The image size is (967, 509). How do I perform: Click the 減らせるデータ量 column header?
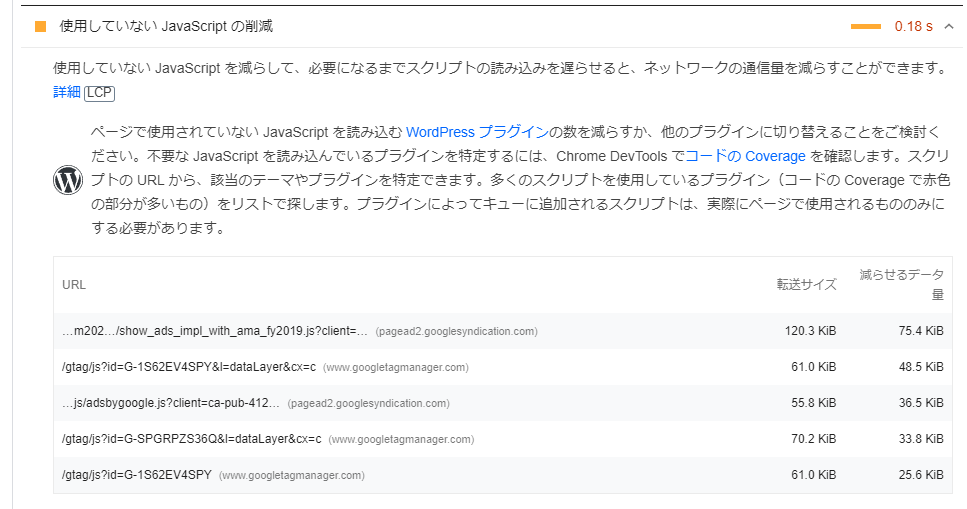pyautogui.click(x=902, y=284)
